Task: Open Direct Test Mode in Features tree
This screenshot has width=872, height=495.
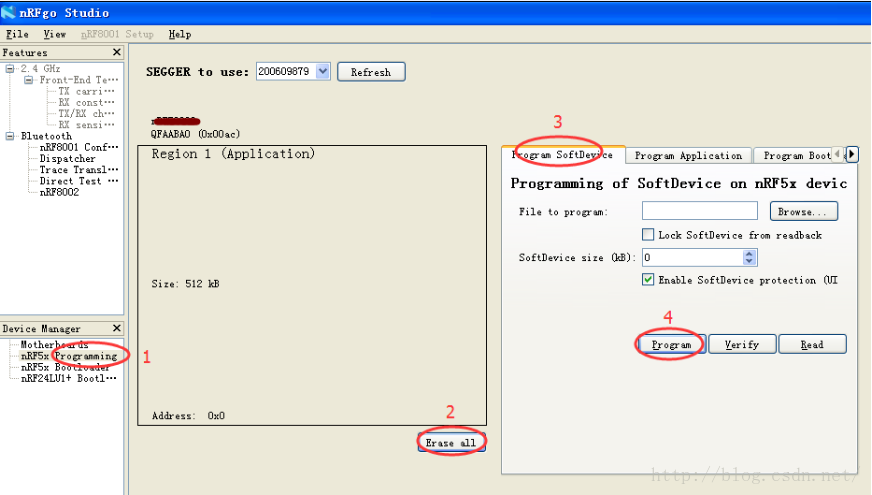Action: (78, 181)
